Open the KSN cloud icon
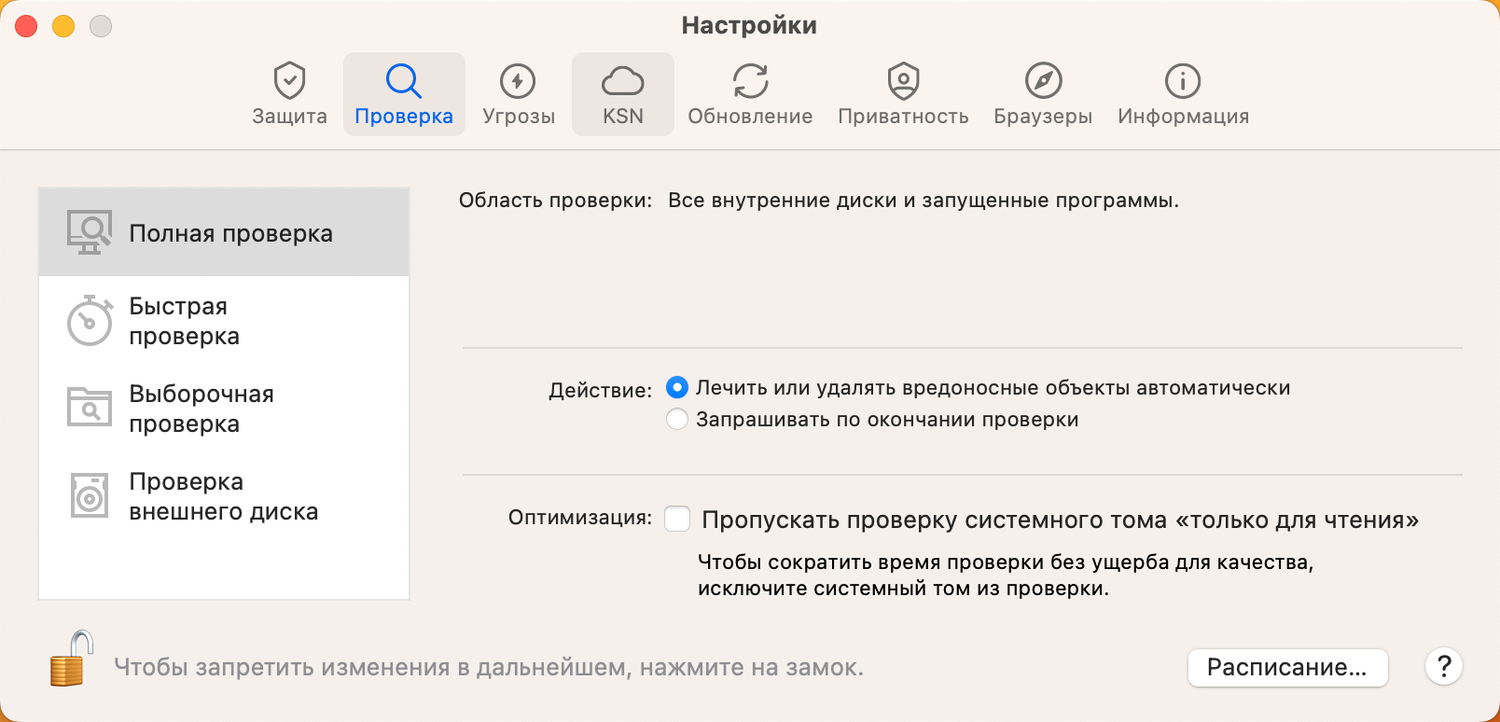The width and height of the screenshot is (1500, 722). (622, 80)
